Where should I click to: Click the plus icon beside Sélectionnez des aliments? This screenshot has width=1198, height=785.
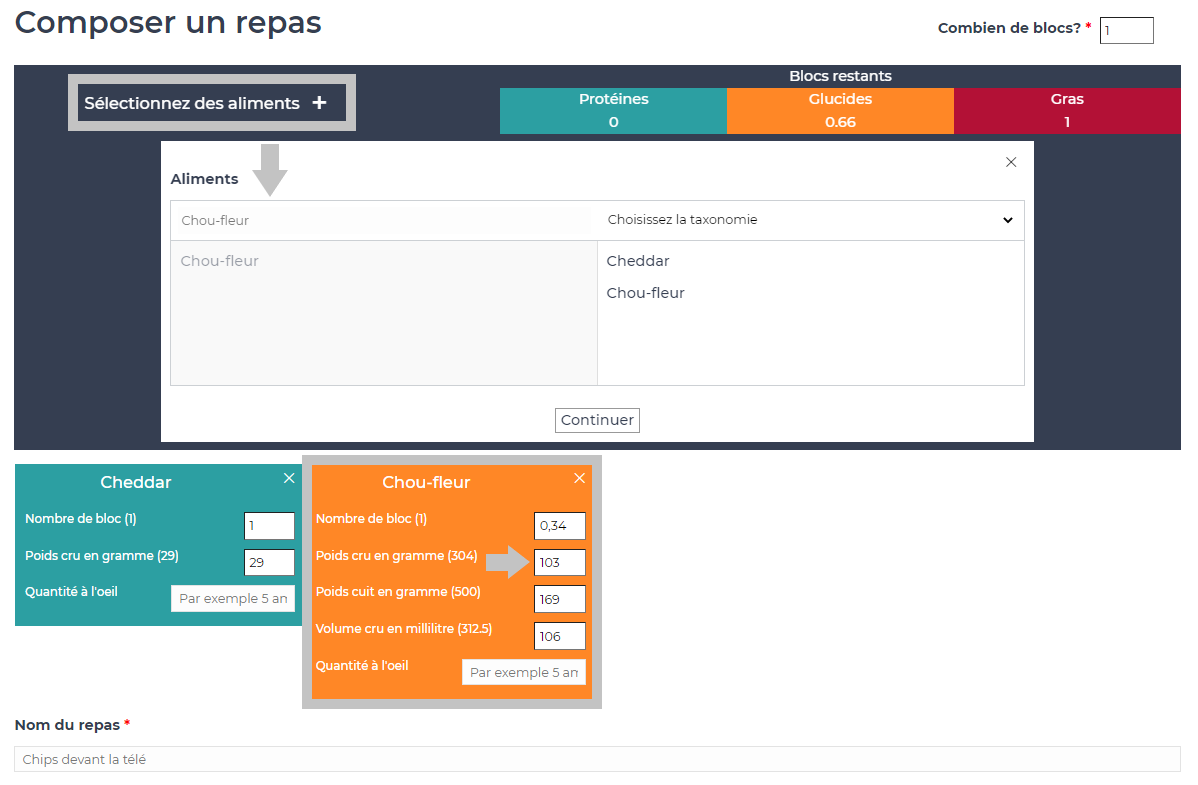point(319,103)
